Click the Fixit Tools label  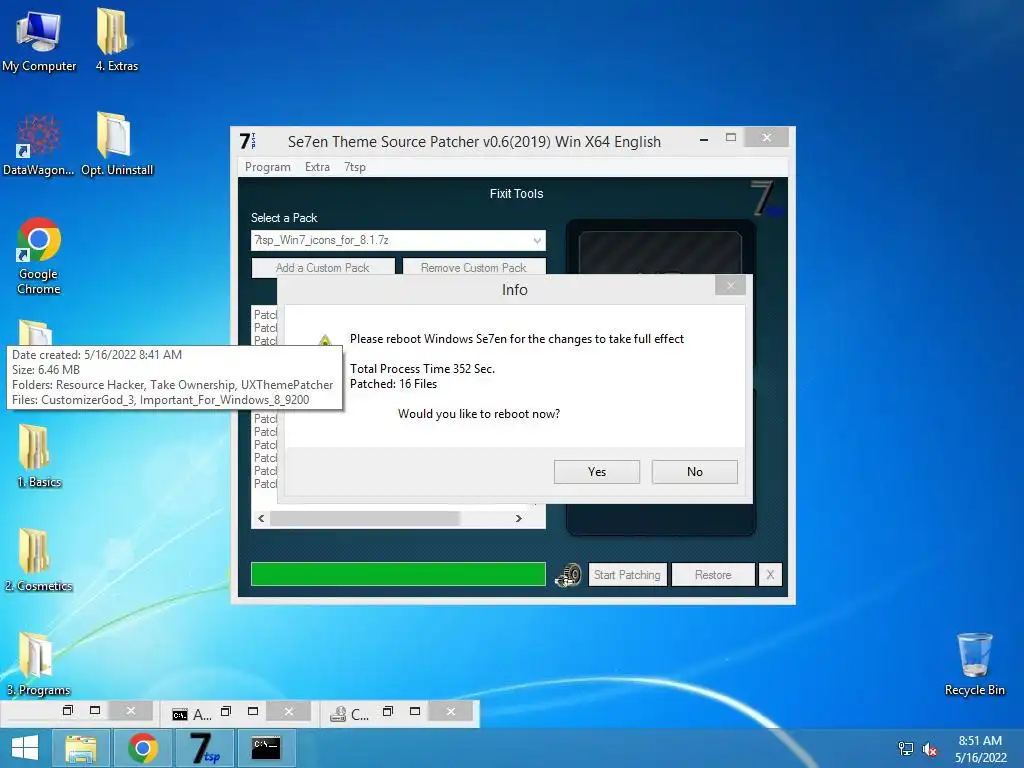click(517, 193)
